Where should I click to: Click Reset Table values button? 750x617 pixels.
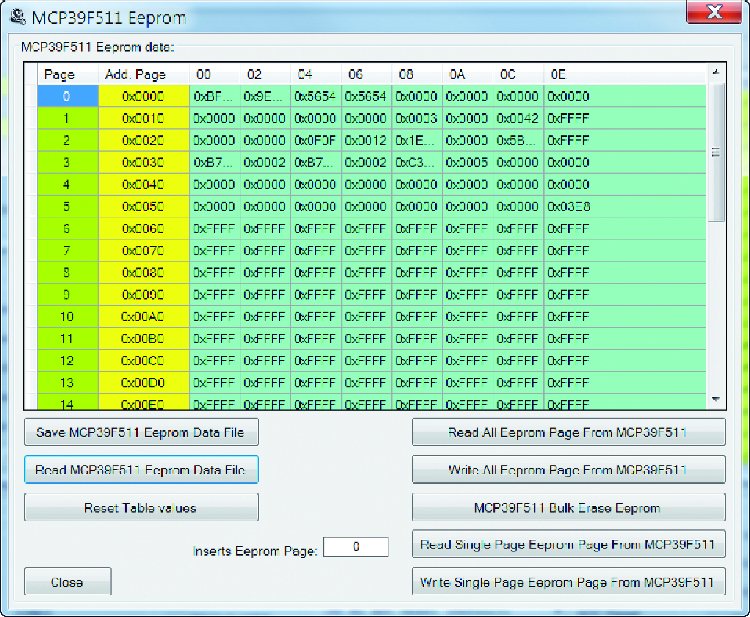coord(141,507)
